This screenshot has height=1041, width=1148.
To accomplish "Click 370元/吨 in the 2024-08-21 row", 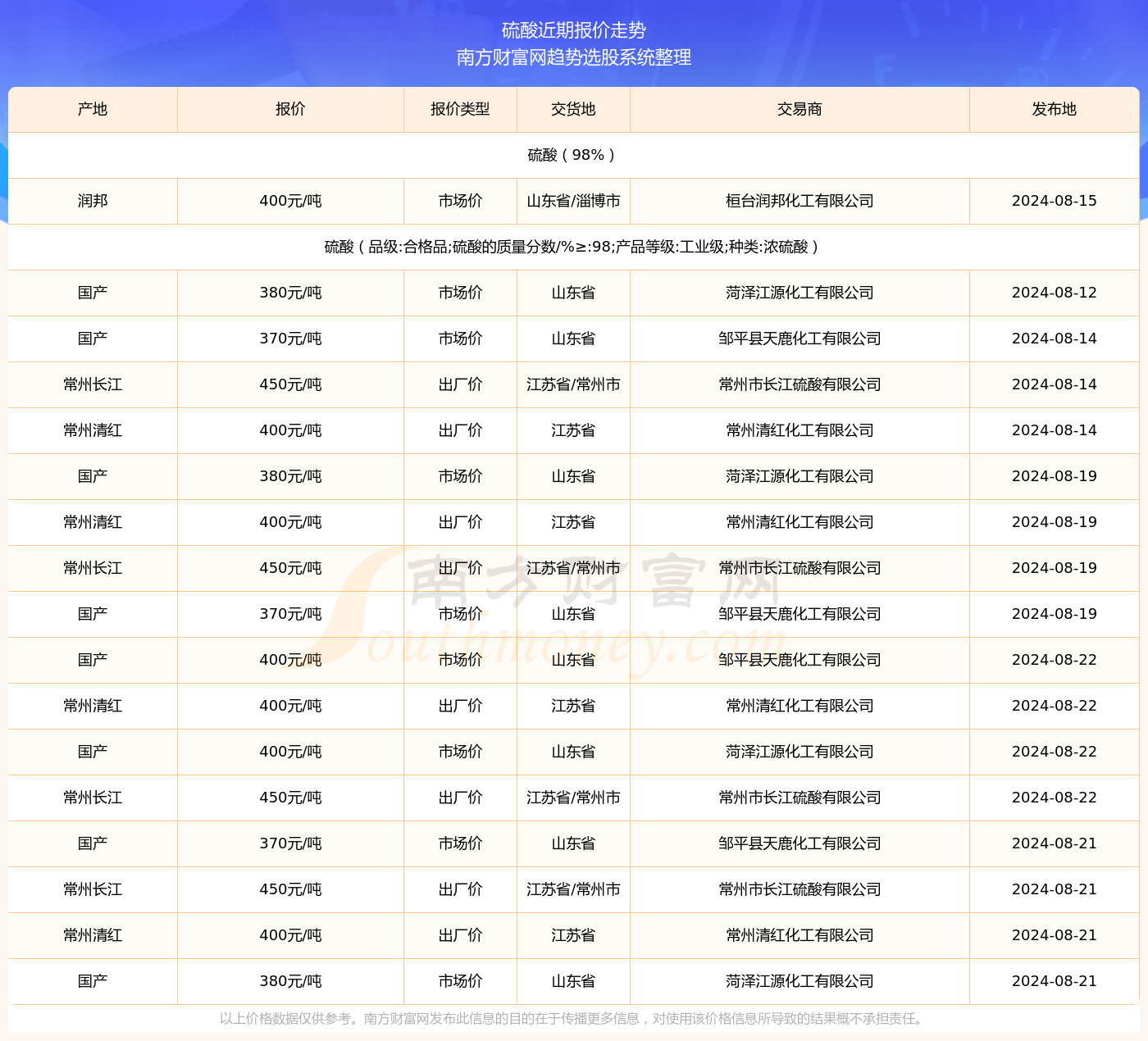I will 290,843.
